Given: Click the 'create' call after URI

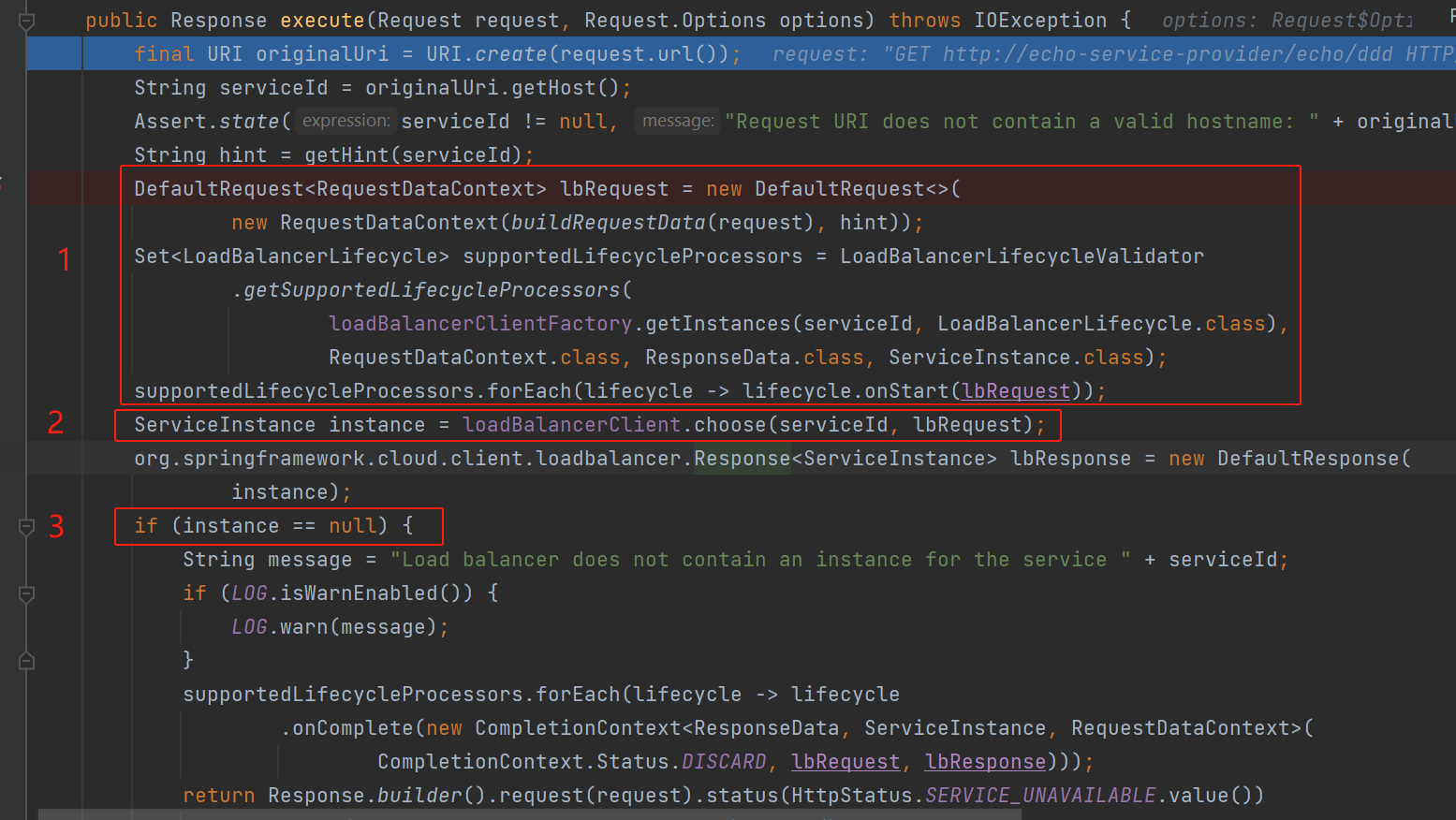Looking at the screenshot, I should tap(511, 54).
